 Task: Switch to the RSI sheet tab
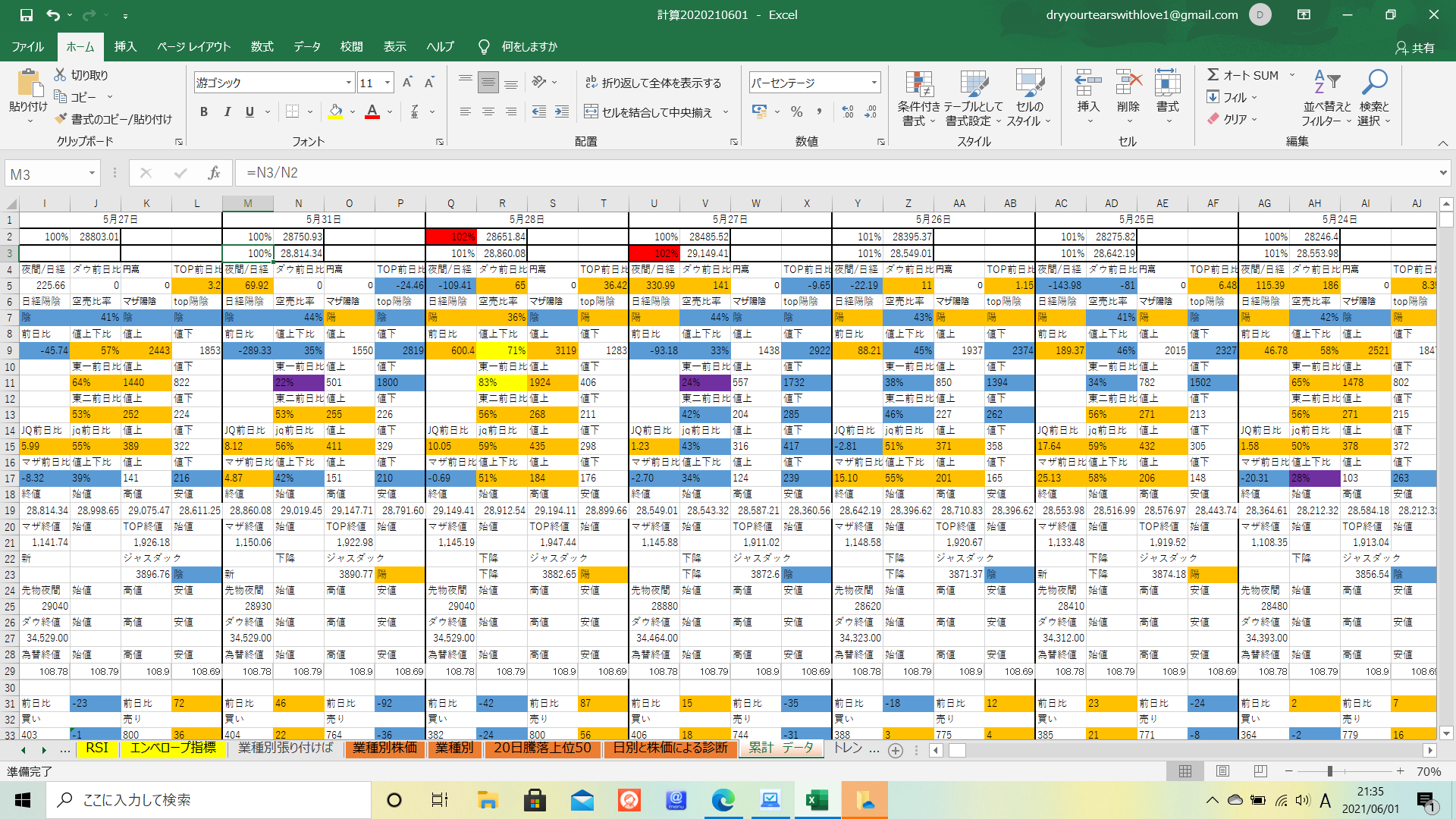click(x=97, y=748)
